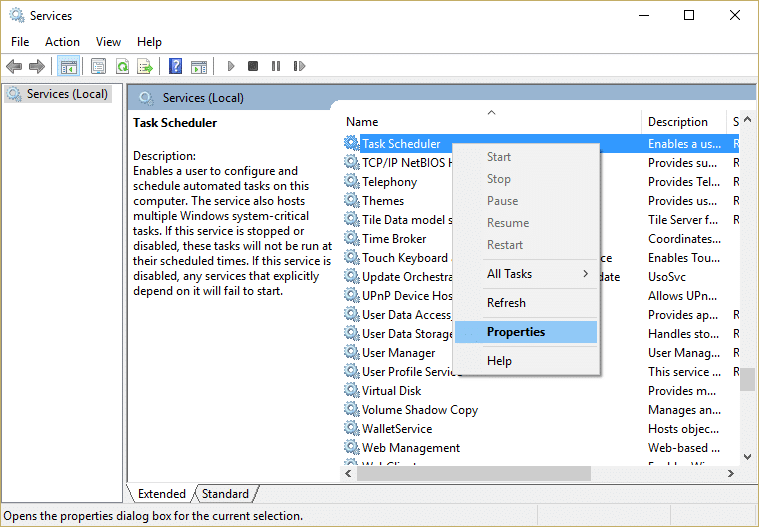Click the vertical scrollbar down arrow
The image size is (759, 527).
[747, 456]
